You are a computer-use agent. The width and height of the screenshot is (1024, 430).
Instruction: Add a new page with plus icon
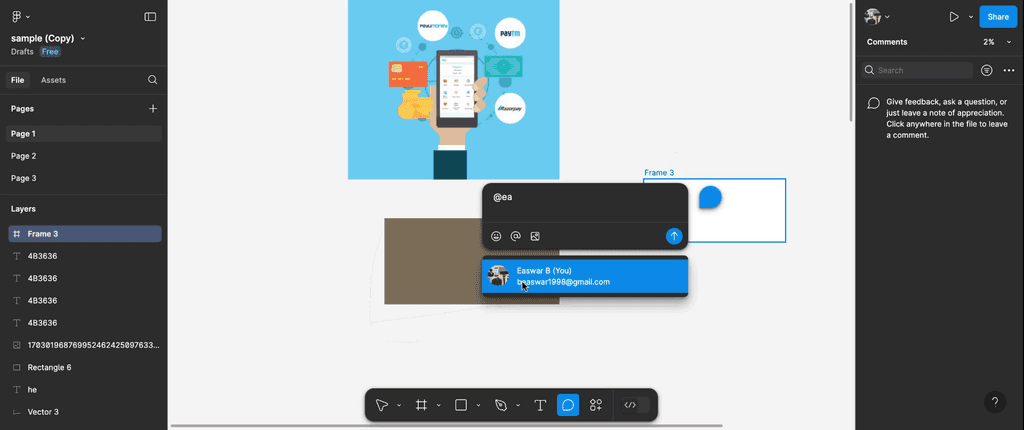(x=153, y=108)
